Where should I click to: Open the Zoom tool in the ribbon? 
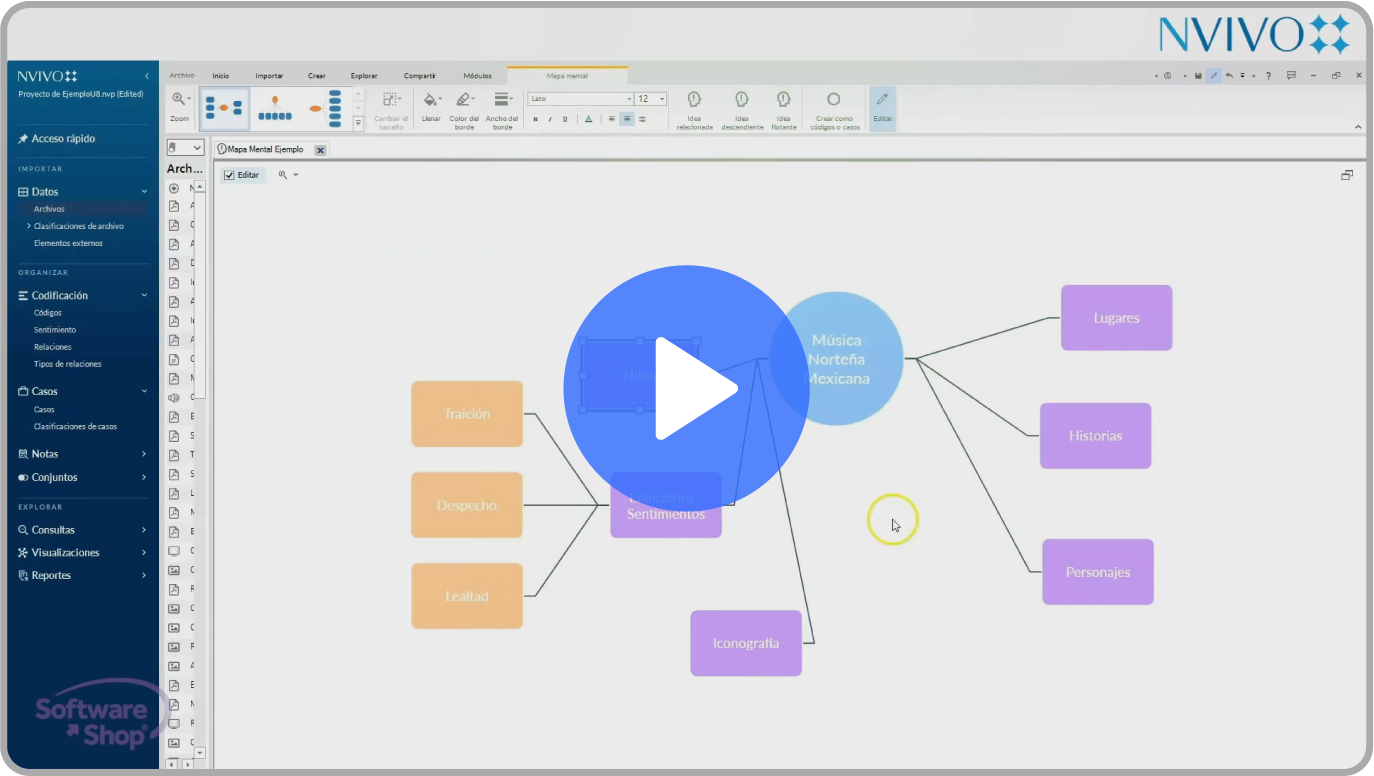point(180,108)
